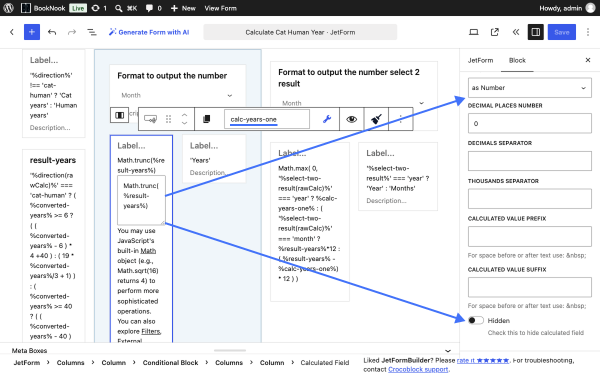600x375 pixels.
Task: Click the Live status badge
Action: click(x=78, y=8)
